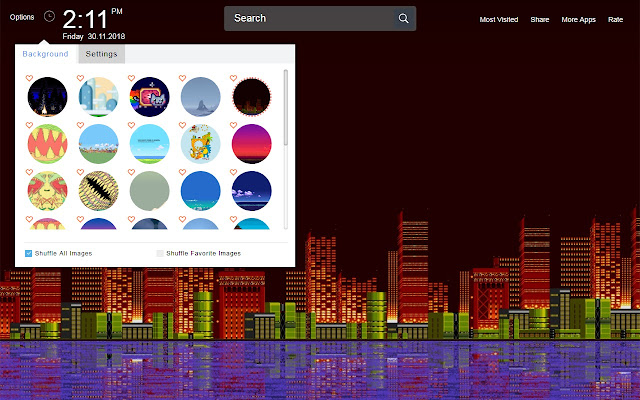The image size is (640, 400).
Task: Select the yellow dotted black slash thumbnail
Action: tap(98, 191)
